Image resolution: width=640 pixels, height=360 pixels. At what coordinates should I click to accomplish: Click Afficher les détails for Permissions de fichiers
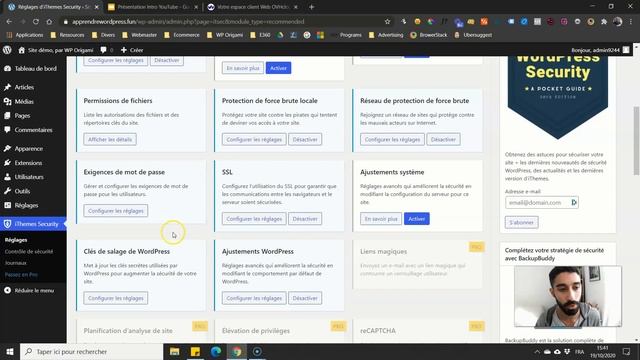coord(110,139)
